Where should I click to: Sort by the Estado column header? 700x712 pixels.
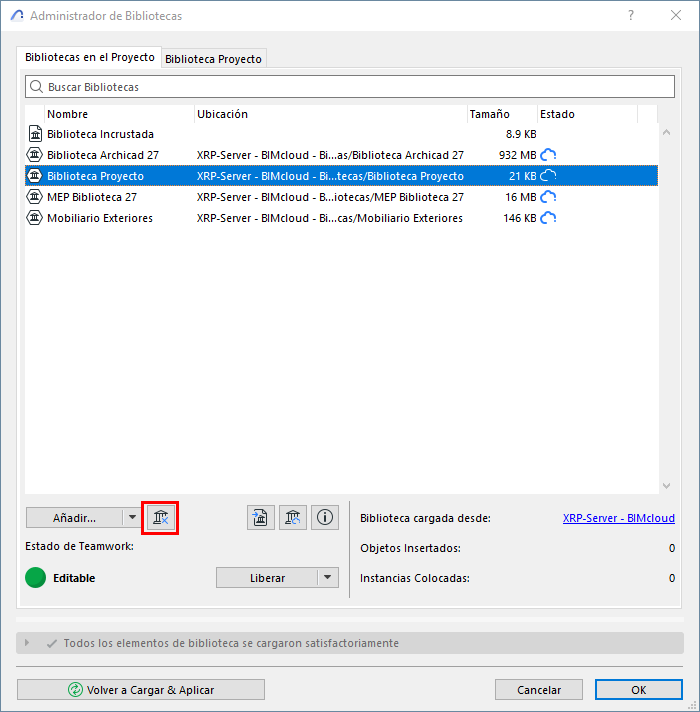pos(587,114)
